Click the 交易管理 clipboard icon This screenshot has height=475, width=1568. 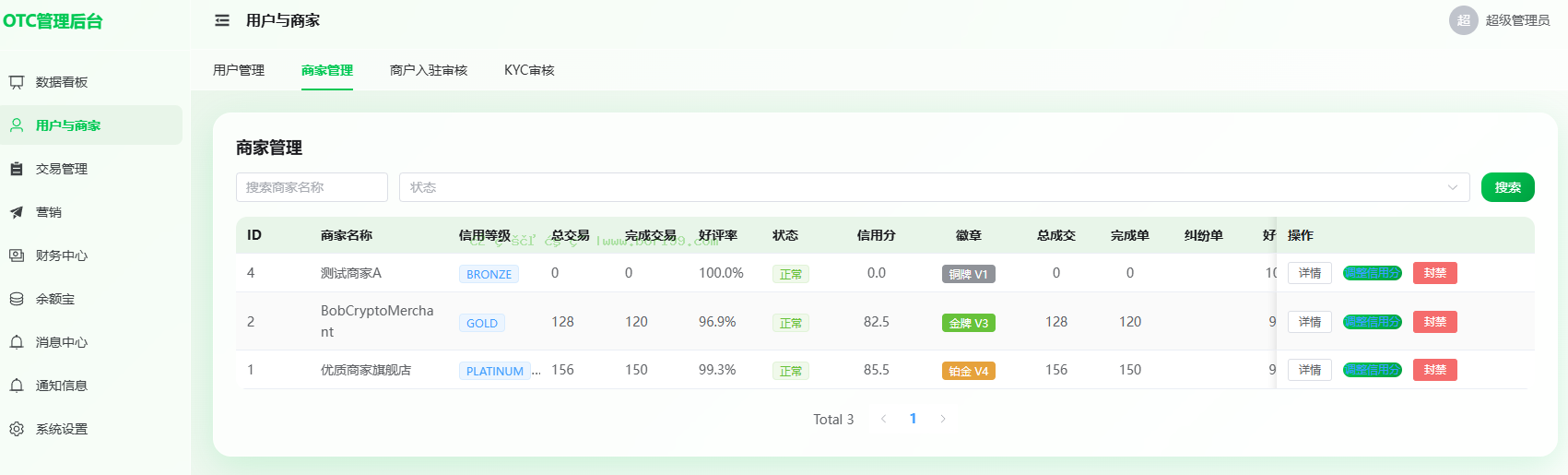click(17, 169)
